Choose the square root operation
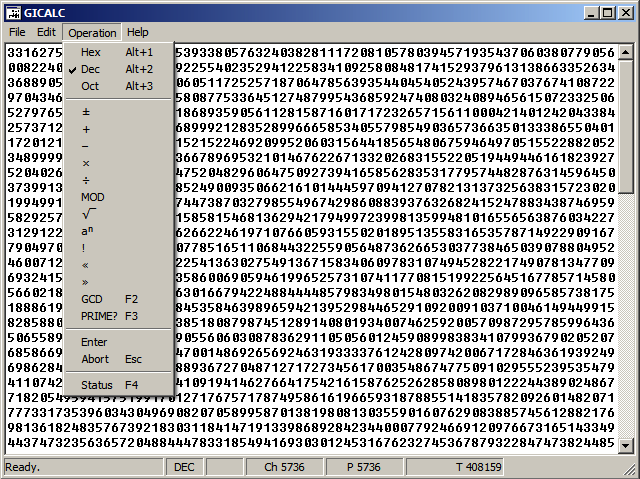 88,214
